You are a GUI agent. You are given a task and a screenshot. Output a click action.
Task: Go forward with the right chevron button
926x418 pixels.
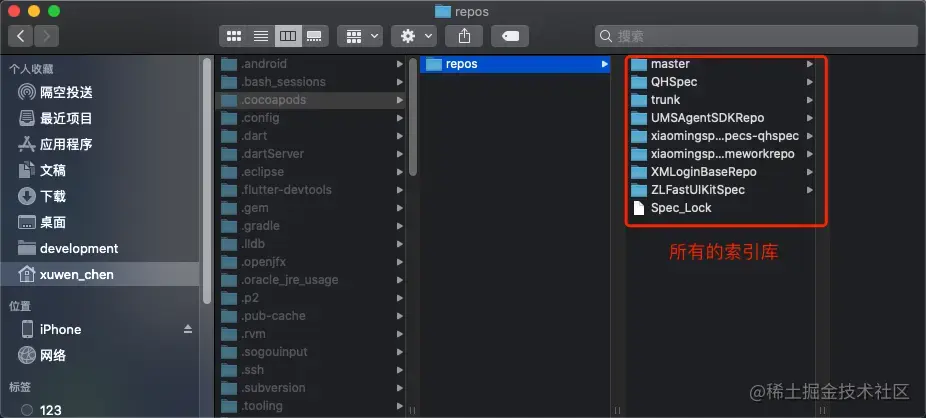46,36
